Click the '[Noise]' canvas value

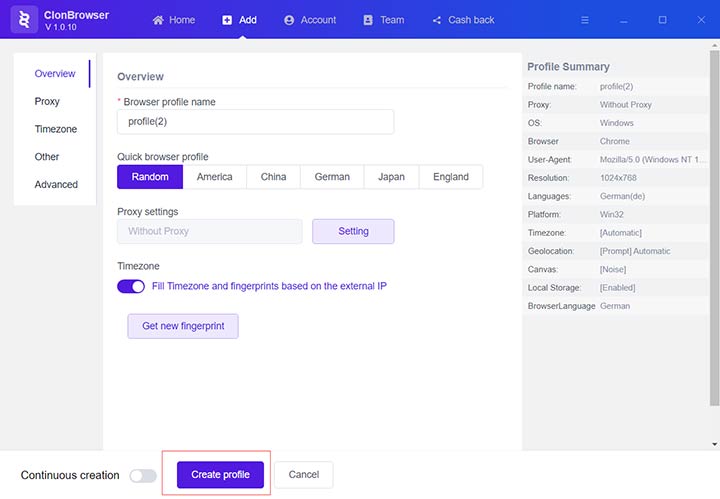pos(613,269)
